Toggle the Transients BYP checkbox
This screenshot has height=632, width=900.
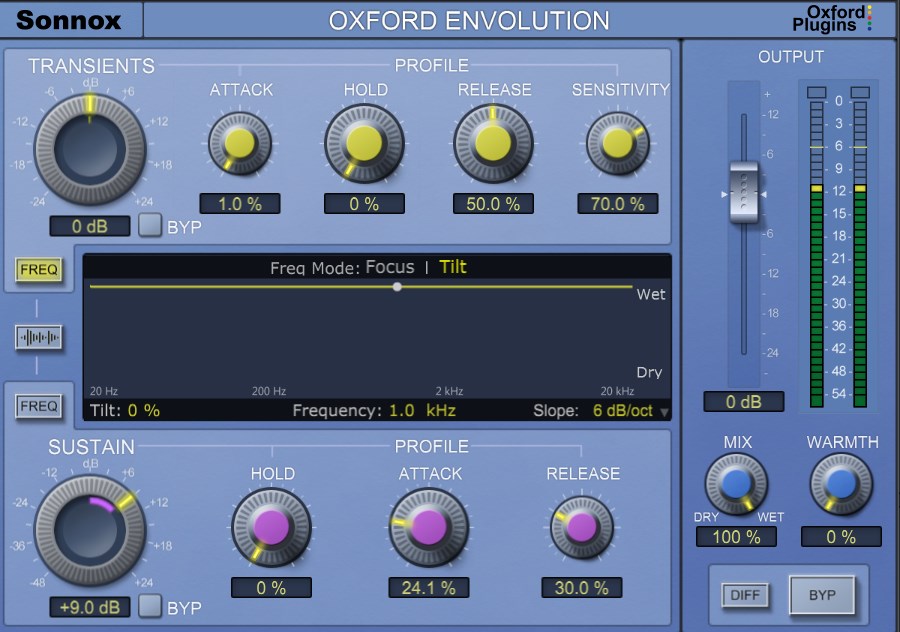tap(150, 225)
